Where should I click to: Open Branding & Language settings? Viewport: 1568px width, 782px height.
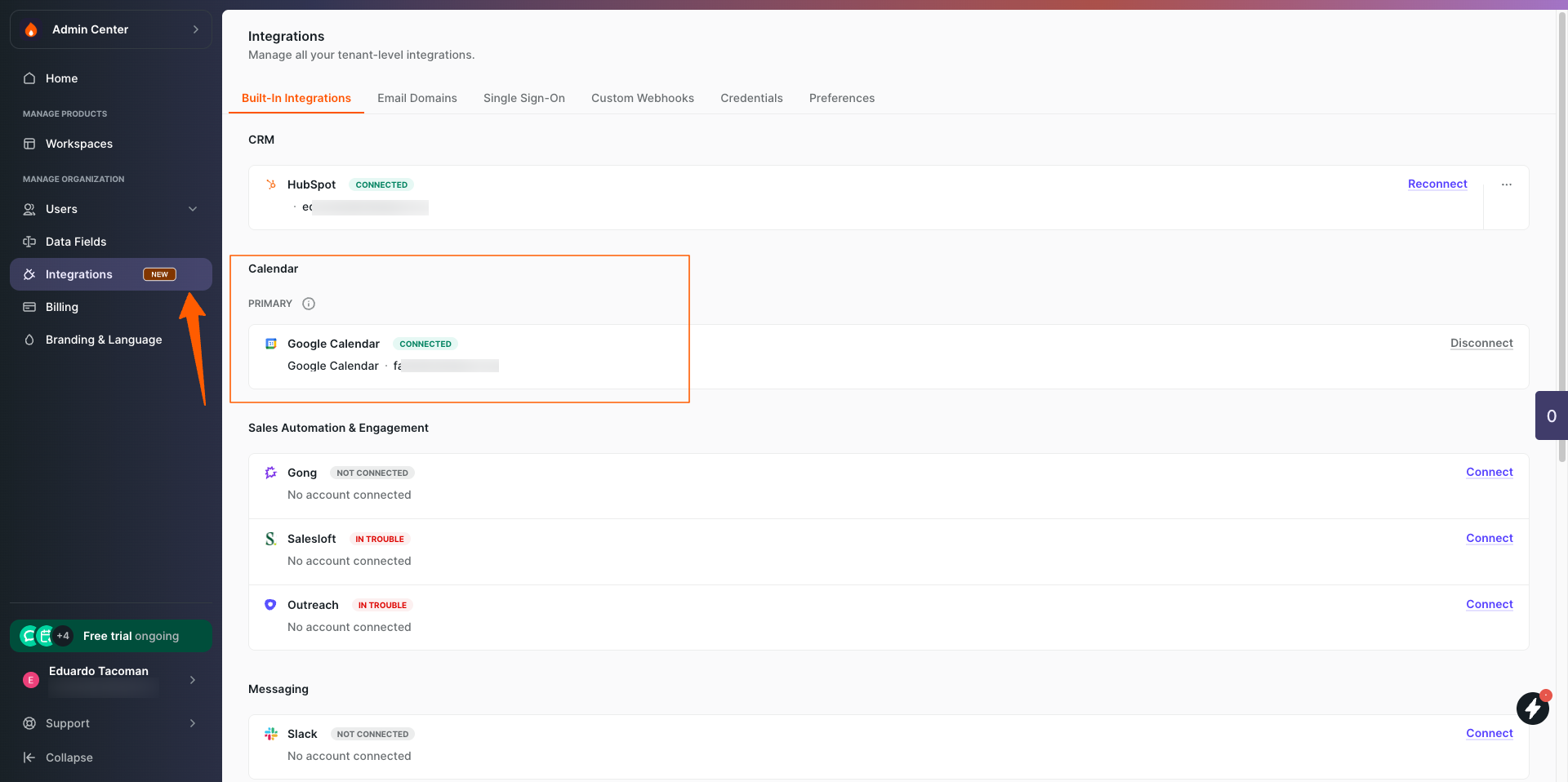(103, 340)
